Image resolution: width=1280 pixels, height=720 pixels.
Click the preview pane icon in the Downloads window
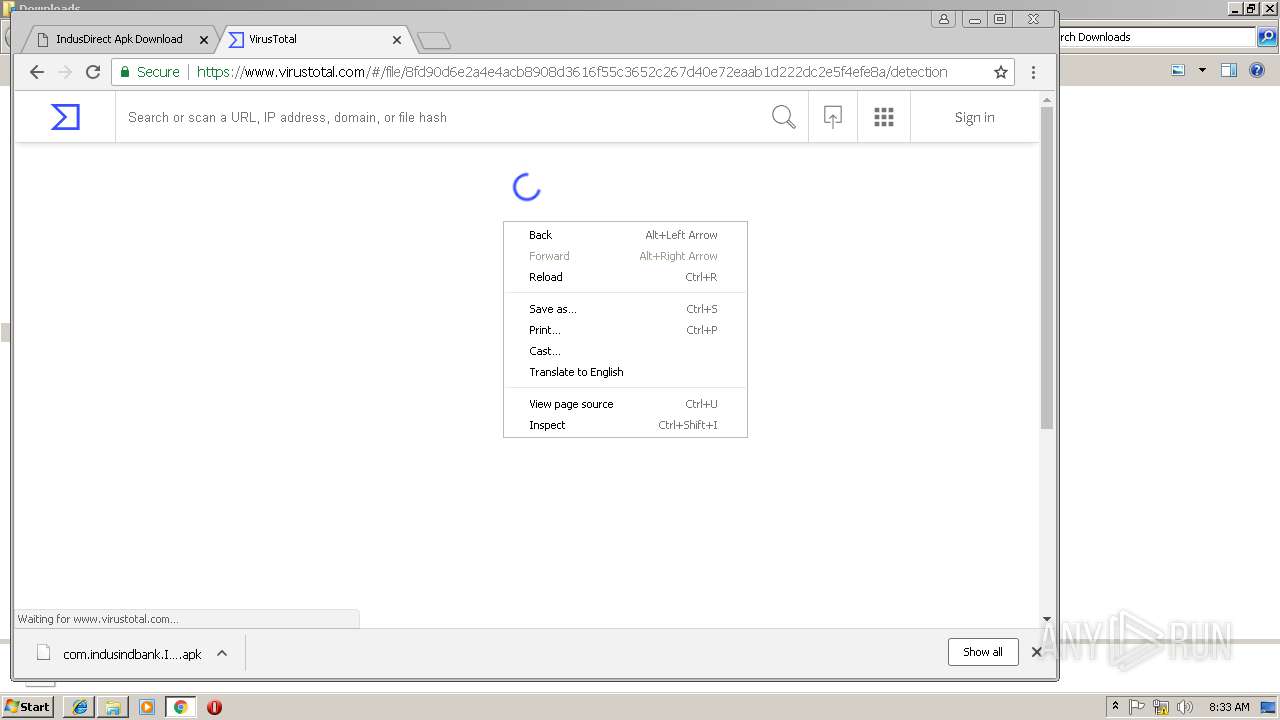[1229, 70]
